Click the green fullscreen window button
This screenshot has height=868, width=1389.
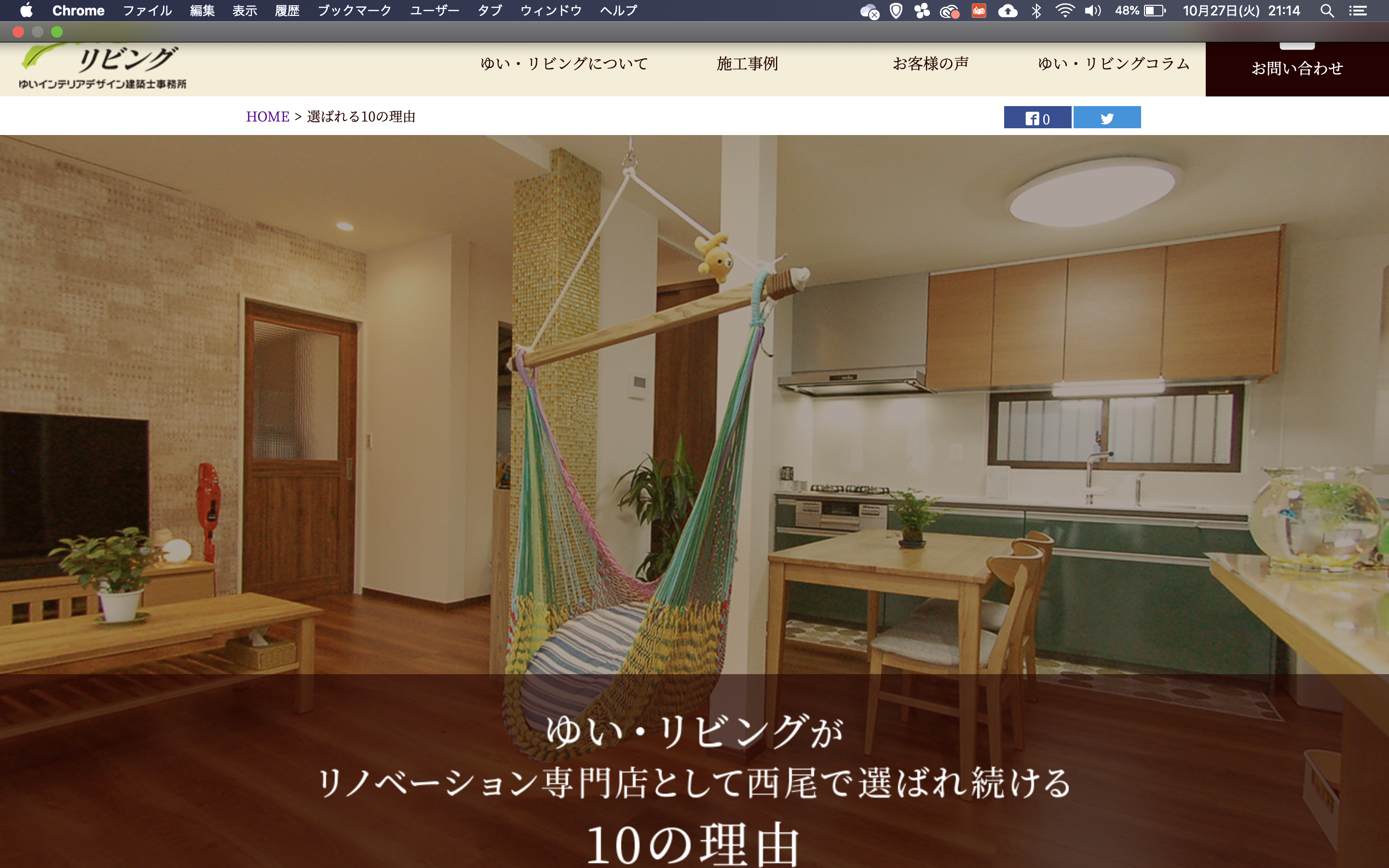coord(57,31)
